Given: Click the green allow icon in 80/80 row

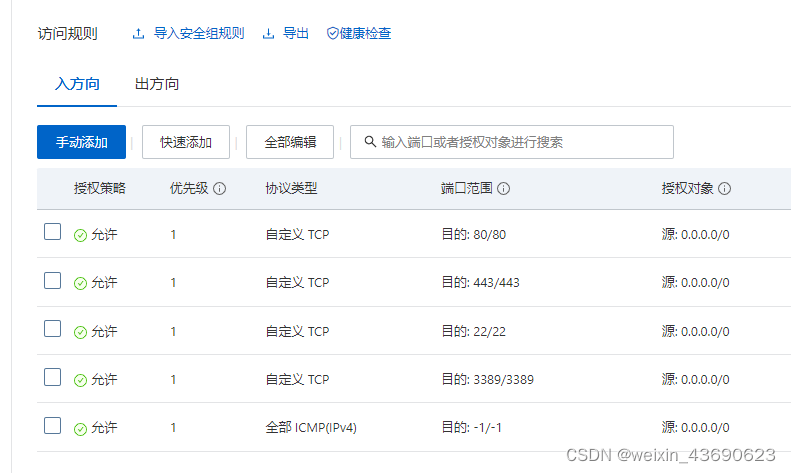Looking at the screenshot, I should pos(80,235).
